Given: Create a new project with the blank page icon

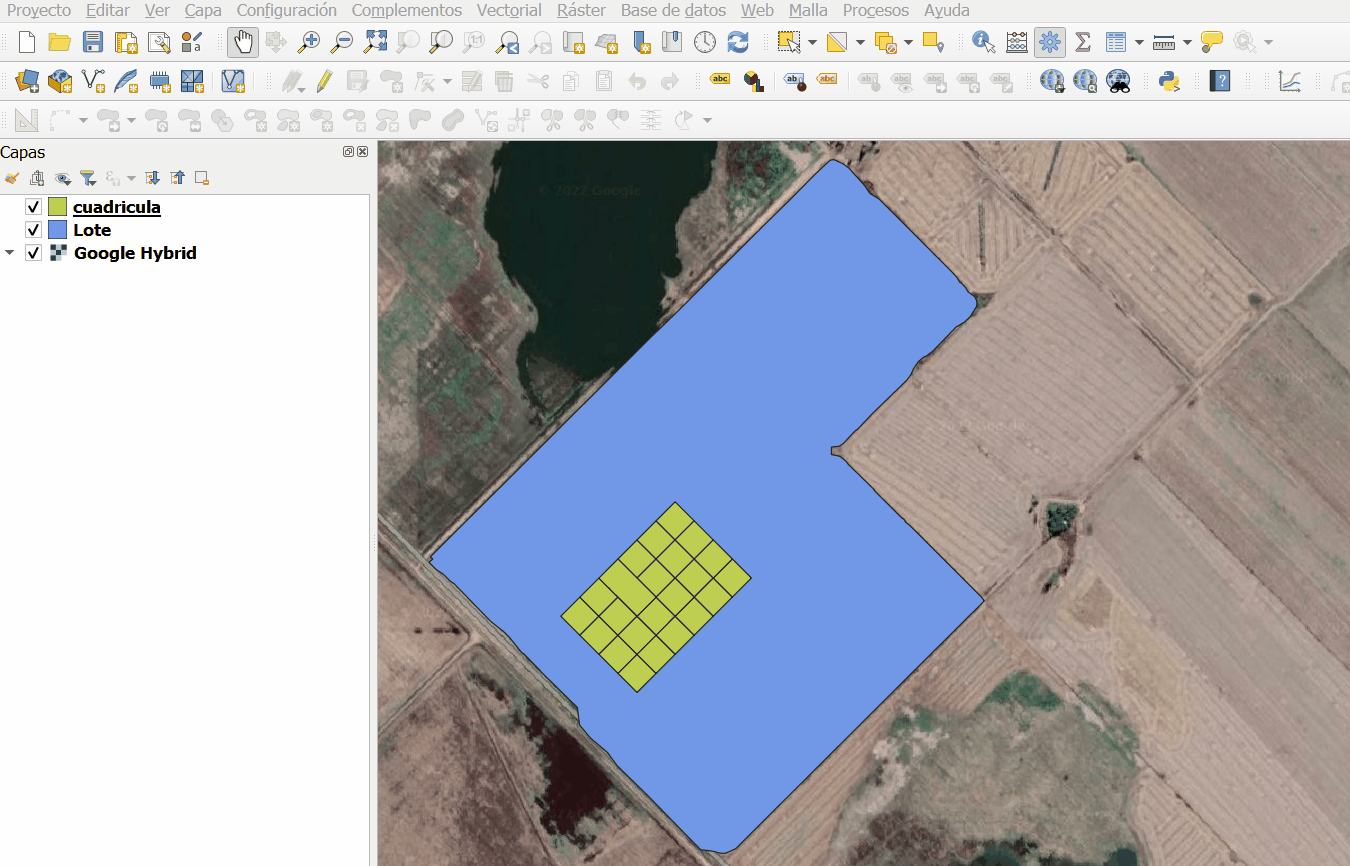Looking at the screenshot, I should (27, 42).
